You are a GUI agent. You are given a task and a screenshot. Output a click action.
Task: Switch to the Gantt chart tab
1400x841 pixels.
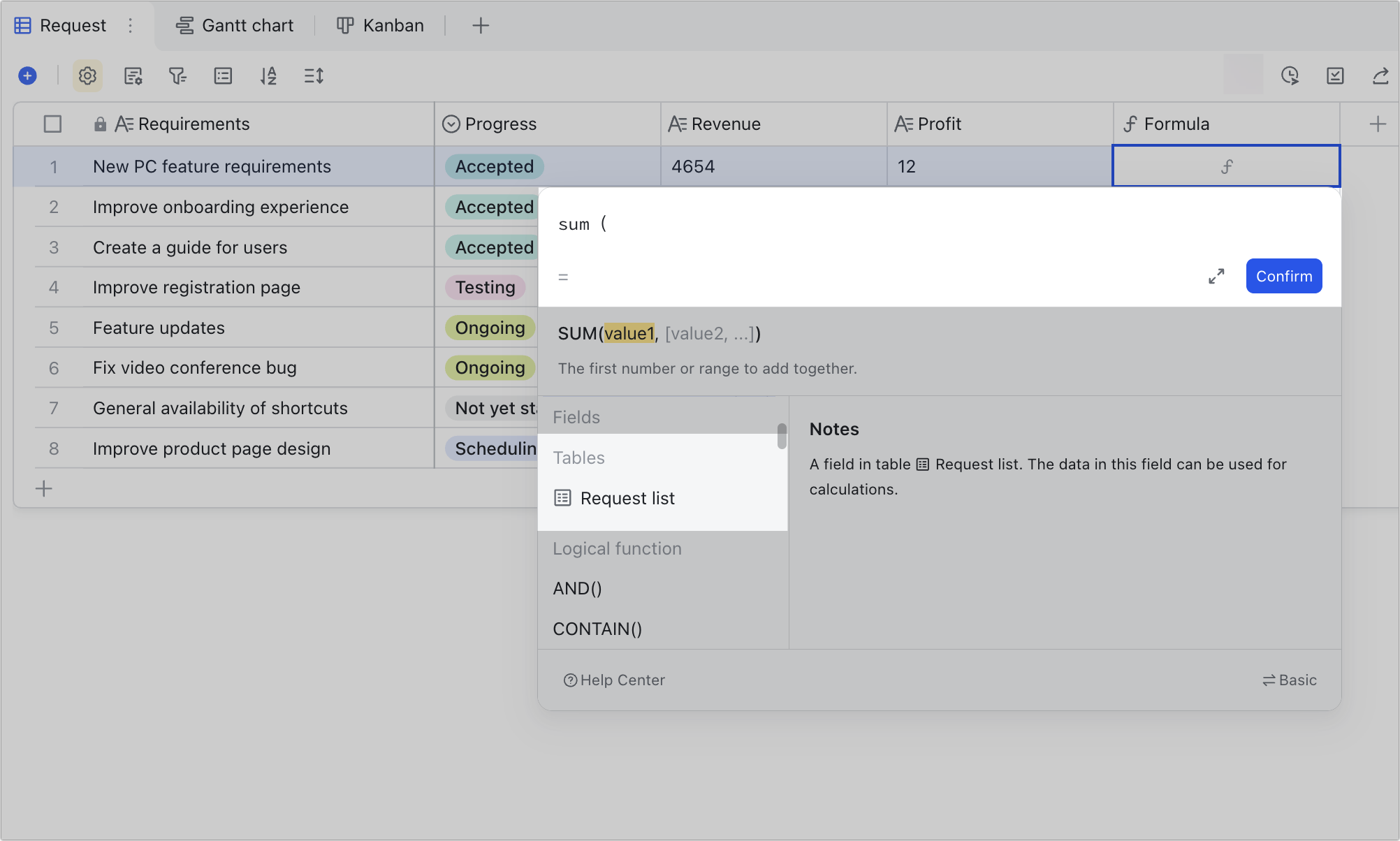tap(234, 25)
